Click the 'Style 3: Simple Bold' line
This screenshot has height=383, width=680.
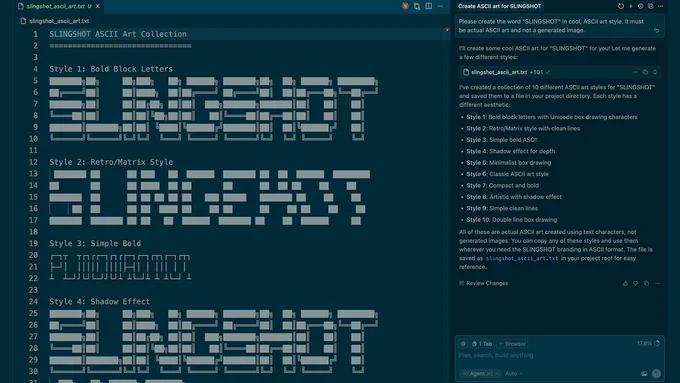(x=95, y=243)
